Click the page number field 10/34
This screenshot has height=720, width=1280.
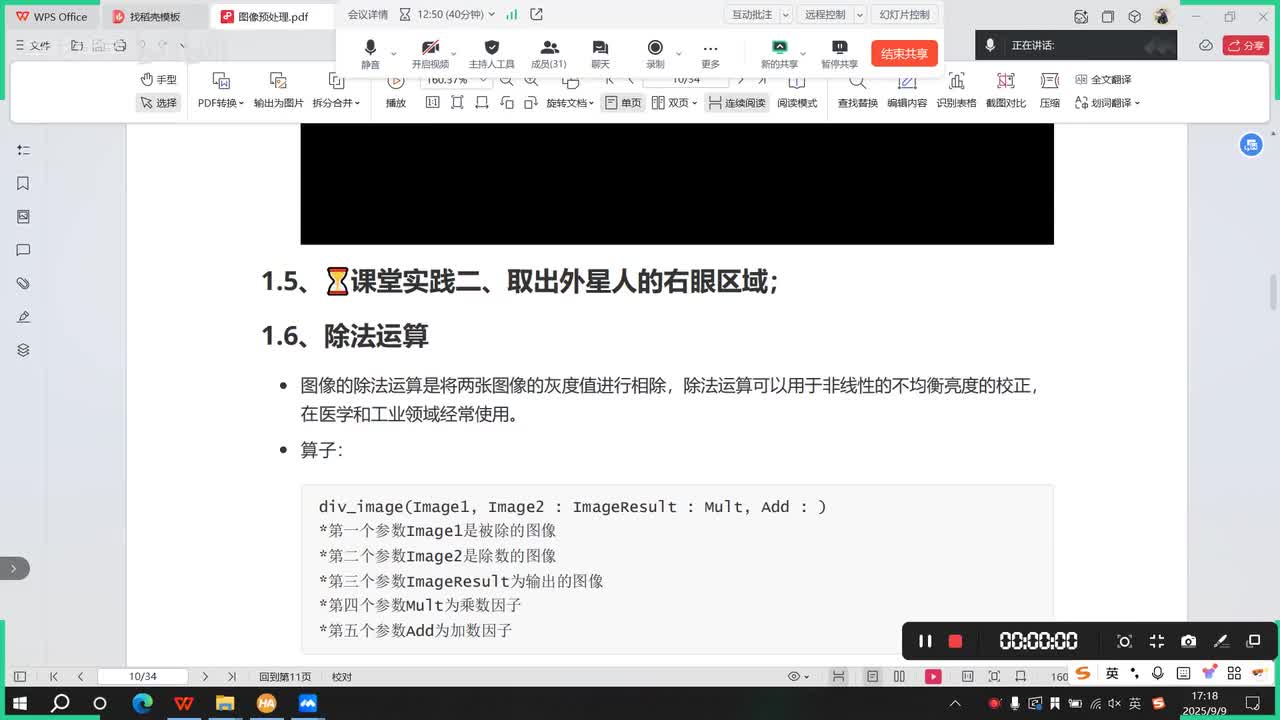tap(143, 677)
